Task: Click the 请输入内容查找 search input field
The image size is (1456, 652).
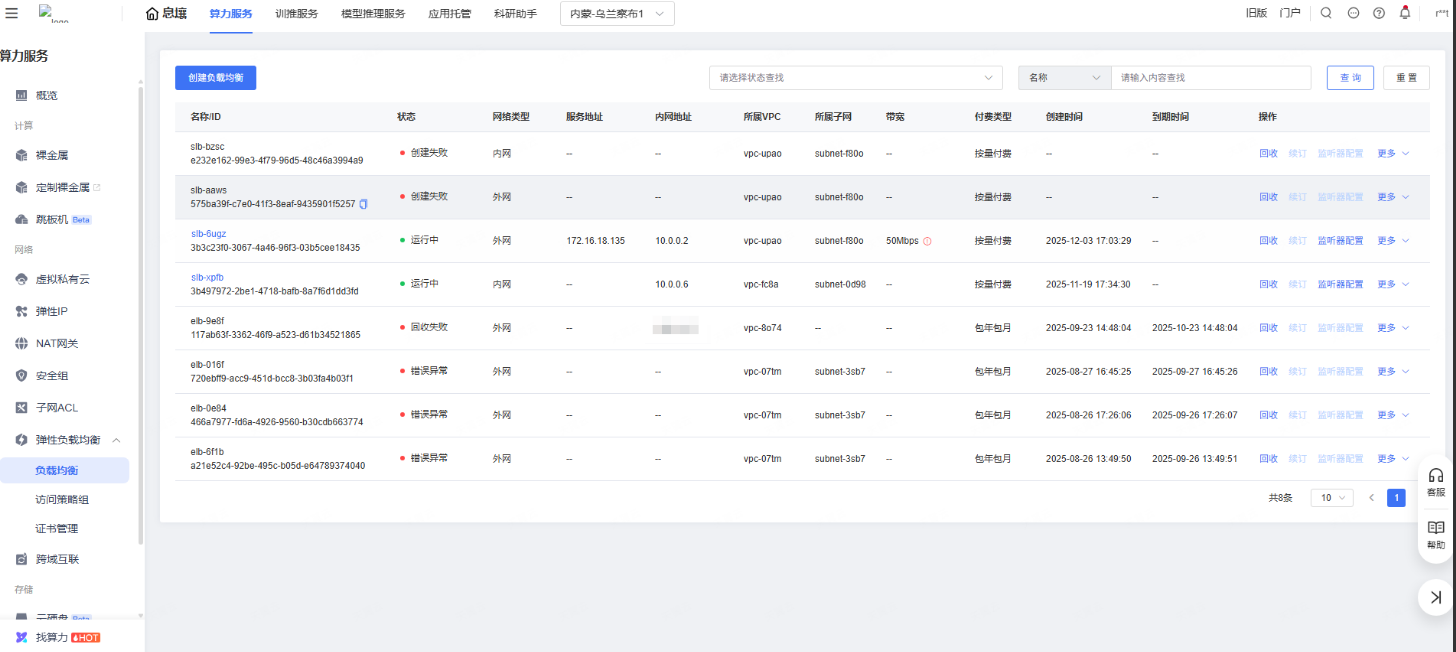Action: [1210, 77]
